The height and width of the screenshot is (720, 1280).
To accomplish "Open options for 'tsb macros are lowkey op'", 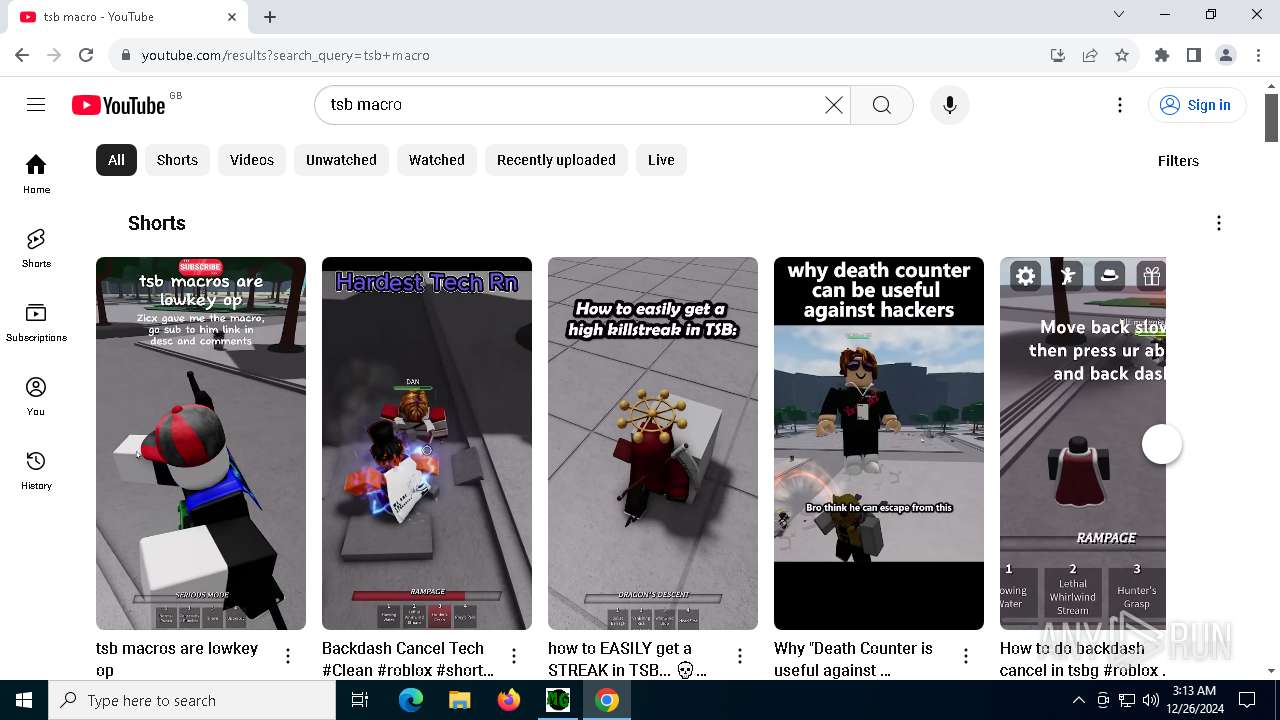I will pyautogui.click(x=288, y=656).
